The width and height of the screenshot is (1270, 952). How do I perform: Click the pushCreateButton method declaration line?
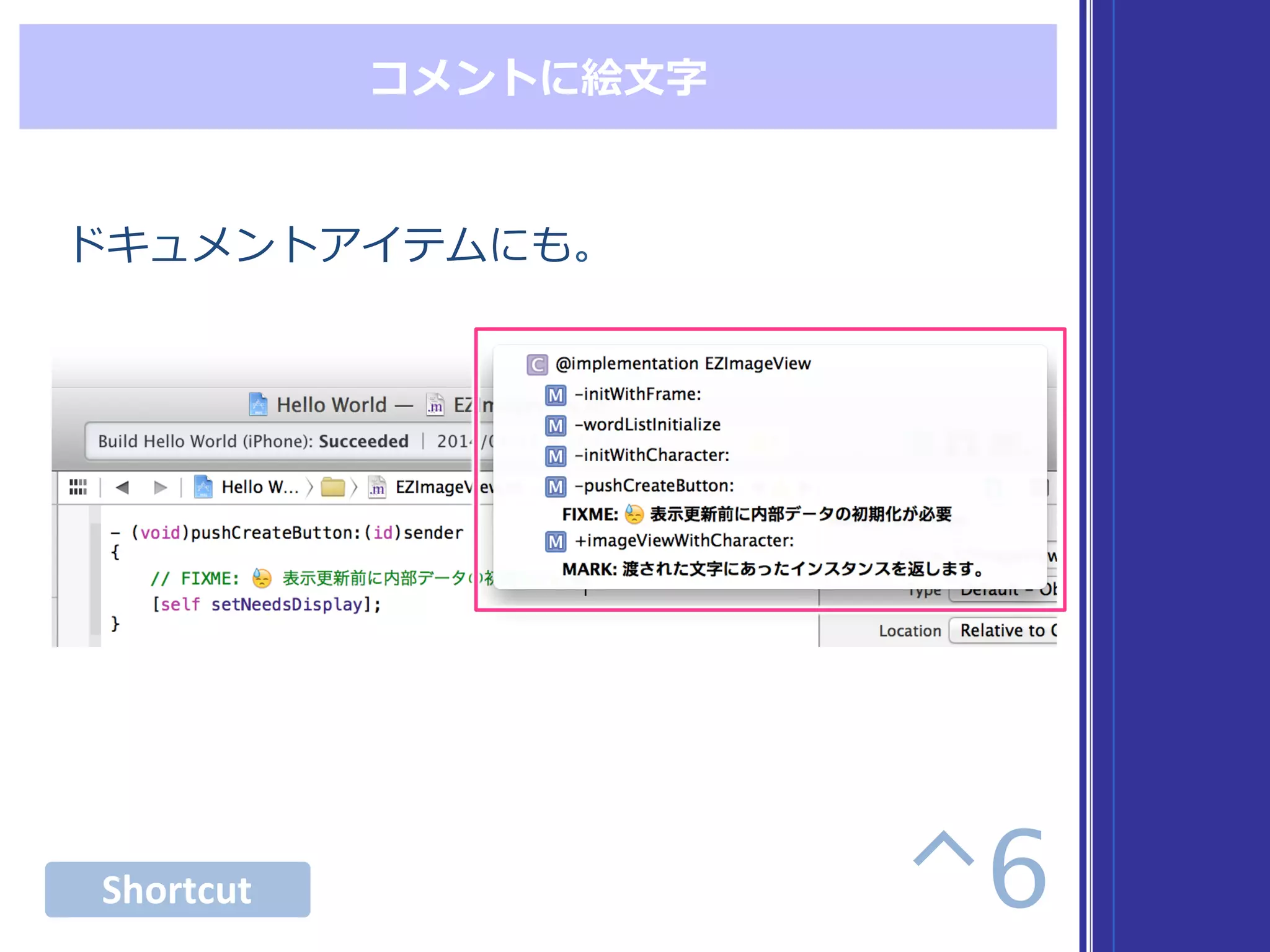pyautogui.click(x=287, y=533)
